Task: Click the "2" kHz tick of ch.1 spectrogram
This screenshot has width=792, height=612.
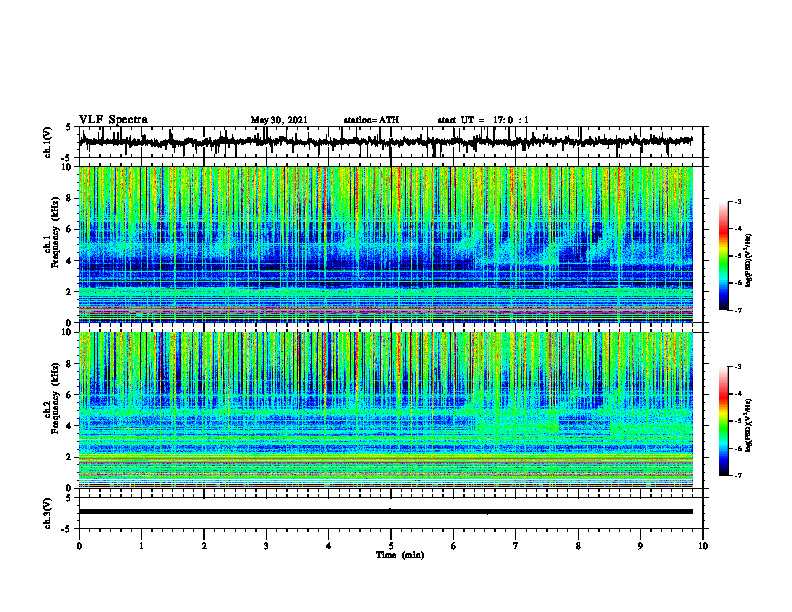Action: 70,291
